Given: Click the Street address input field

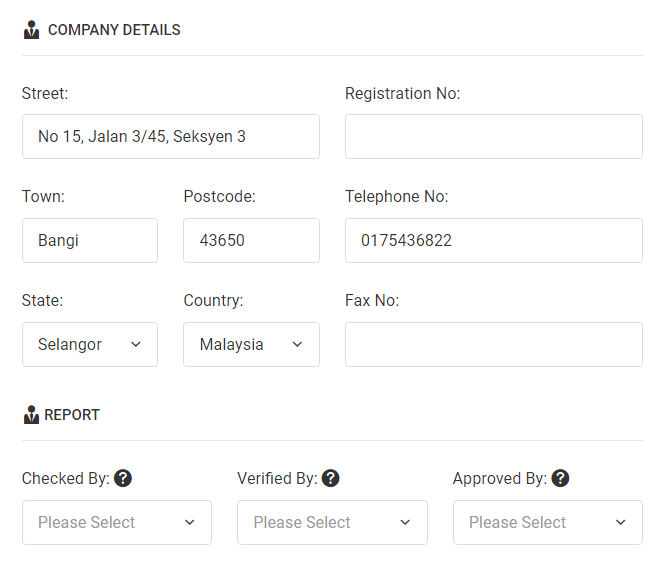Looking at the screenshot, I should tap(171, 136).
